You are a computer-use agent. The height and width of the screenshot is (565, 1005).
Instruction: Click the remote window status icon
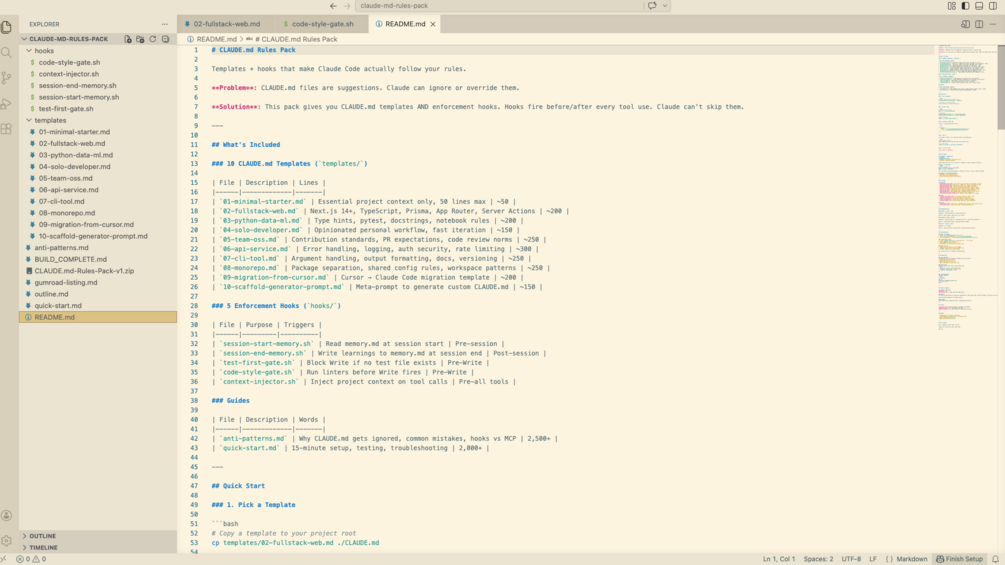4,559
